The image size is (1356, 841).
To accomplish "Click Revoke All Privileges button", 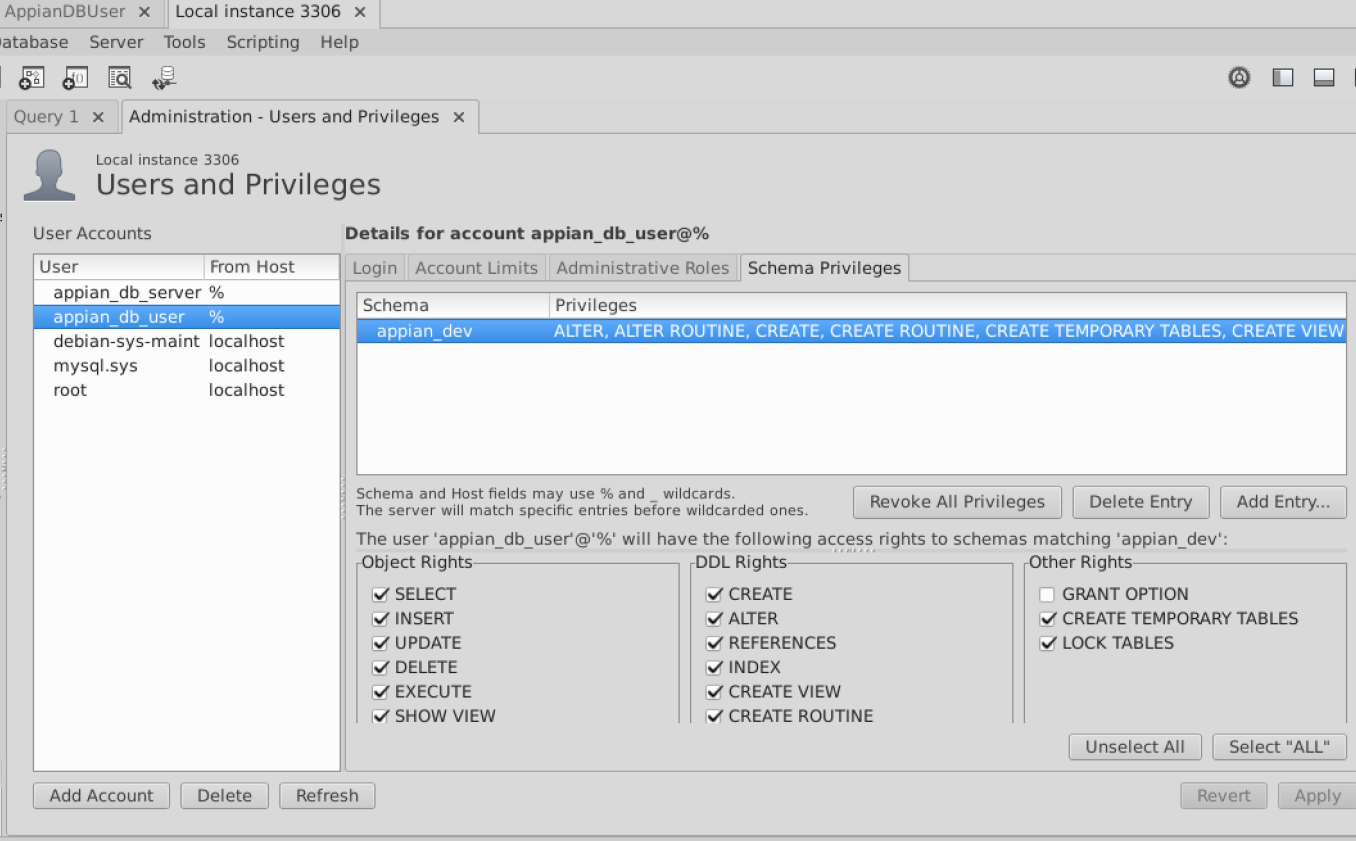I will tap(957, 502).
